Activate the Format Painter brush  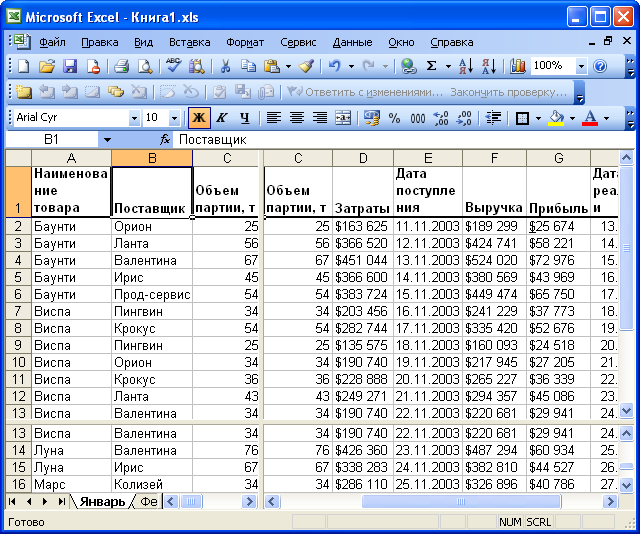[306, 66]
